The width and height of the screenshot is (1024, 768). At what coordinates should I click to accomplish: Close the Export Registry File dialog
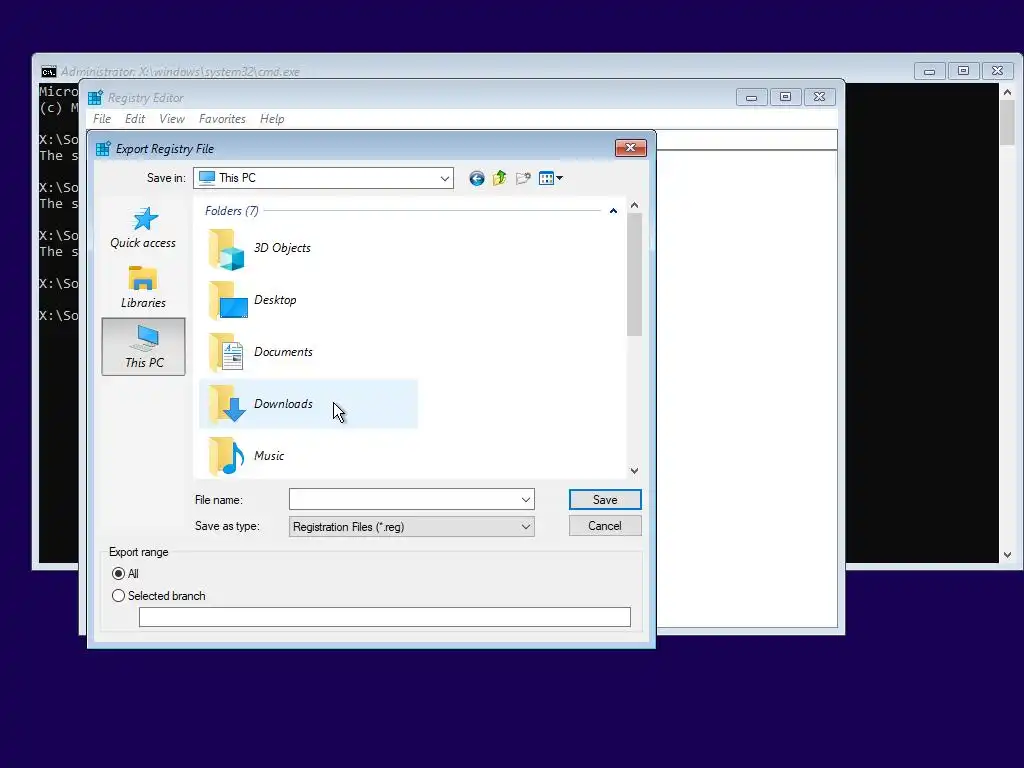click(x=631, y=148)
